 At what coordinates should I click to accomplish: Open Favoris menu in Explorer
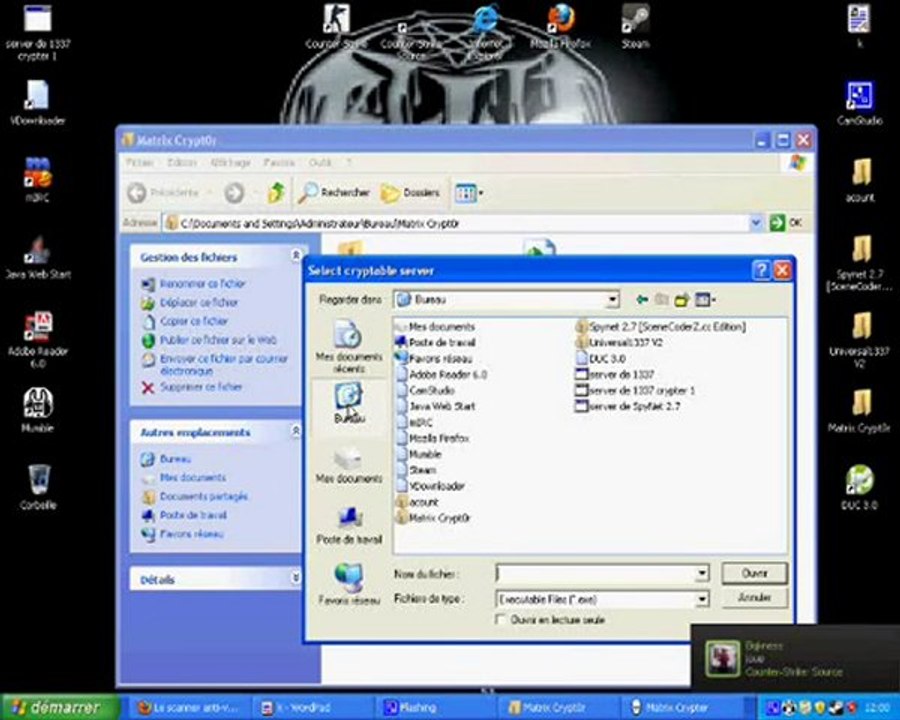pyautogui.click(x=279, y=162)
